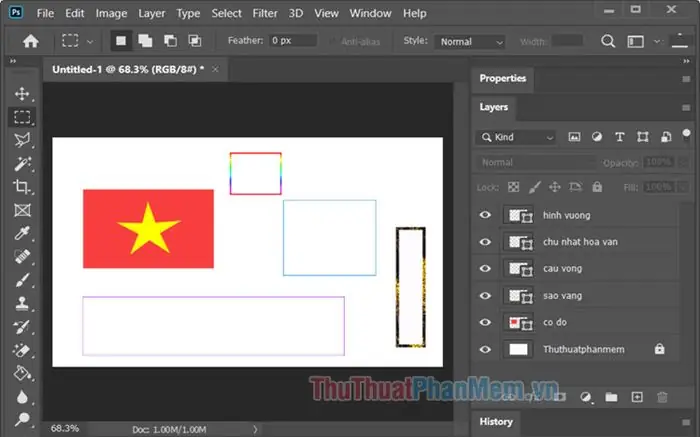Image resolution: width=700 pixels, height=437 pixels.
Task: Open the Style dropdown showing Normal
Action: click(x=470, y=42)
